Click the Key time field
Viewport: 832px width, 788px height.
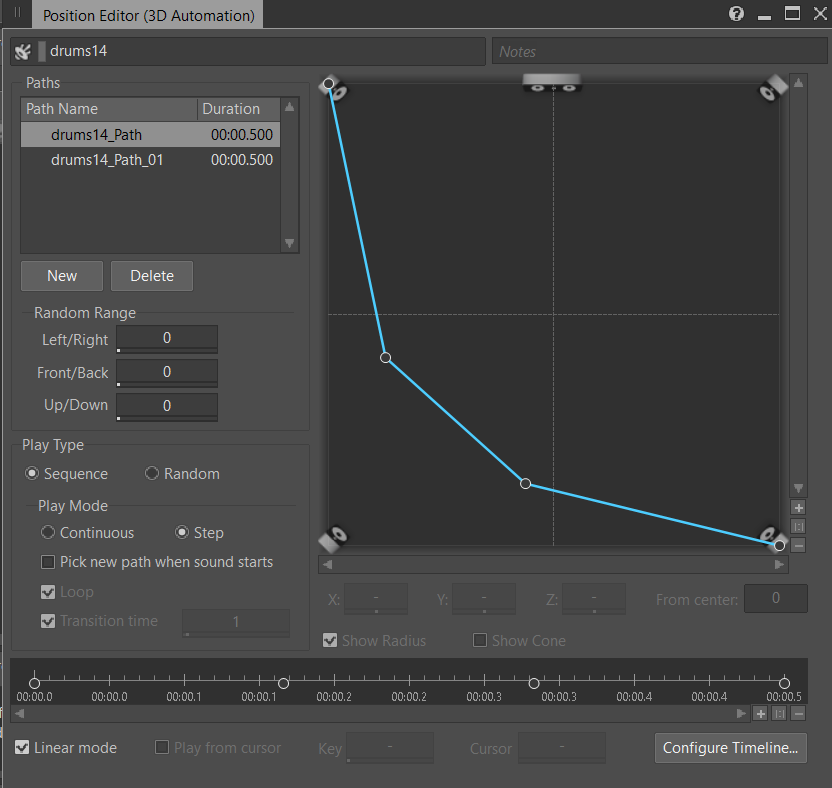(389, 748)
